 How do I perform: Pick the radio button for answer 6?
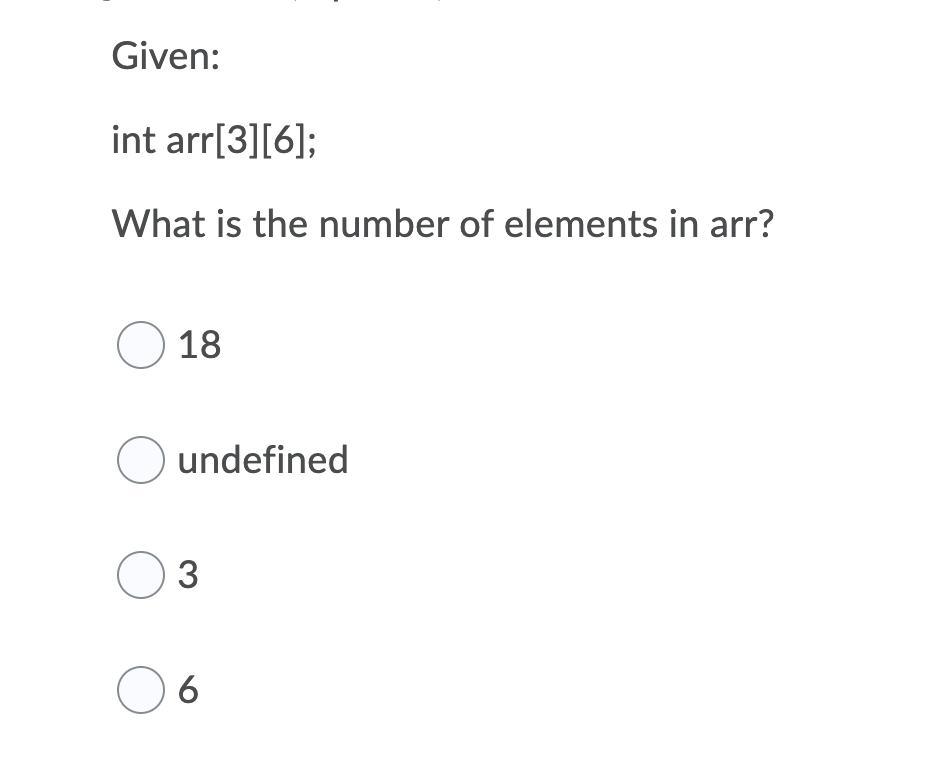tap(141, 690)
